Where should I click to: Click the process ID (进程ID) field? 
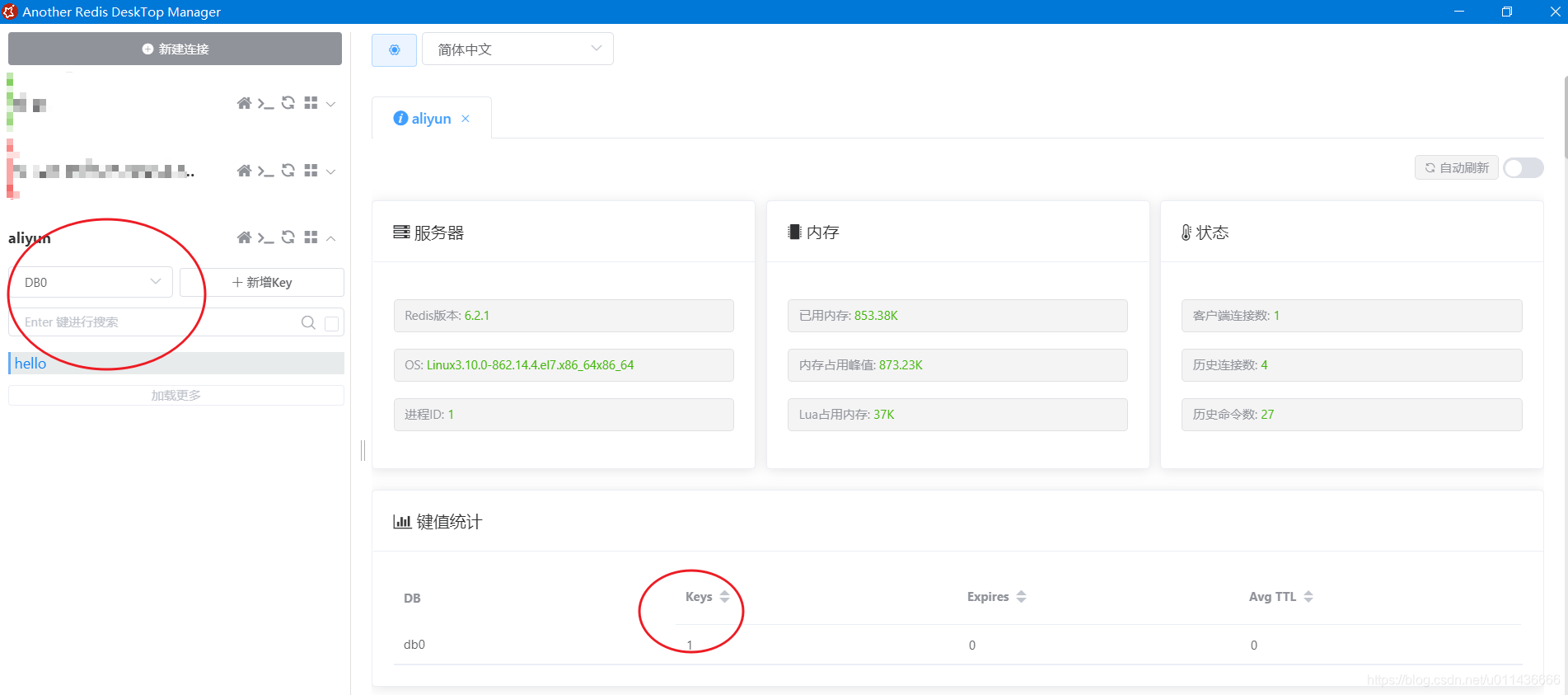click(564, 415)
